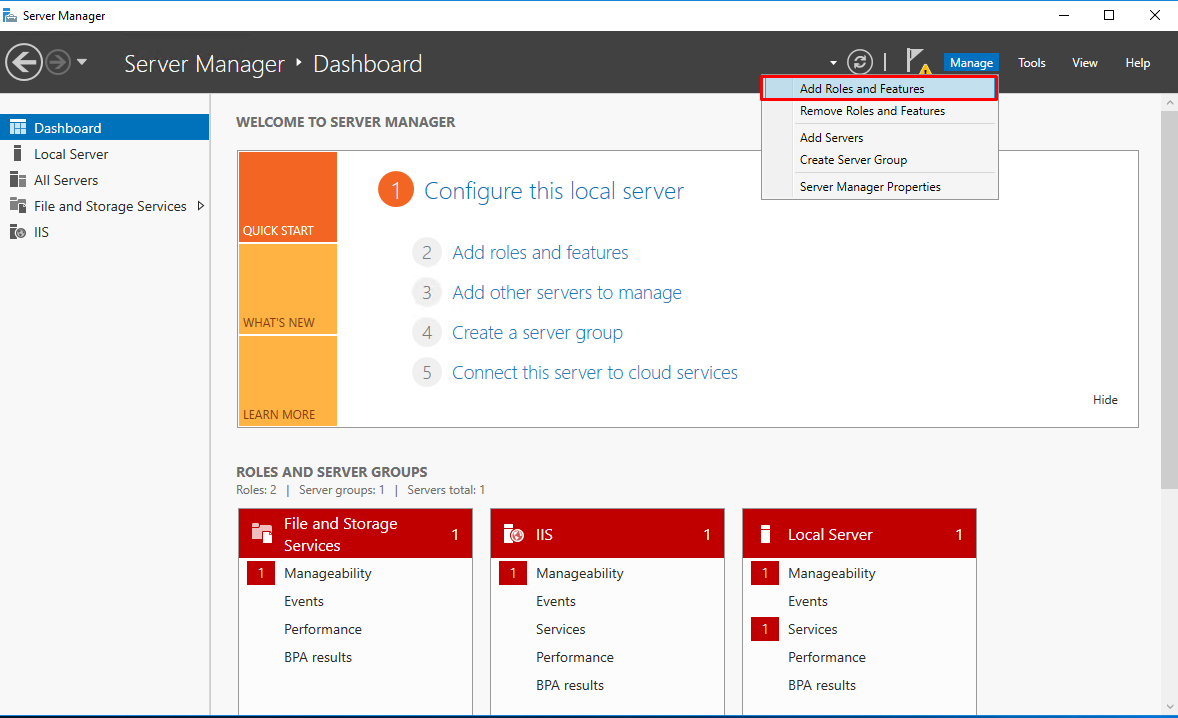Open dropdown arrow left of refresh icon
This screenshot has width=1178, height=718.
(x=833, y=63)
